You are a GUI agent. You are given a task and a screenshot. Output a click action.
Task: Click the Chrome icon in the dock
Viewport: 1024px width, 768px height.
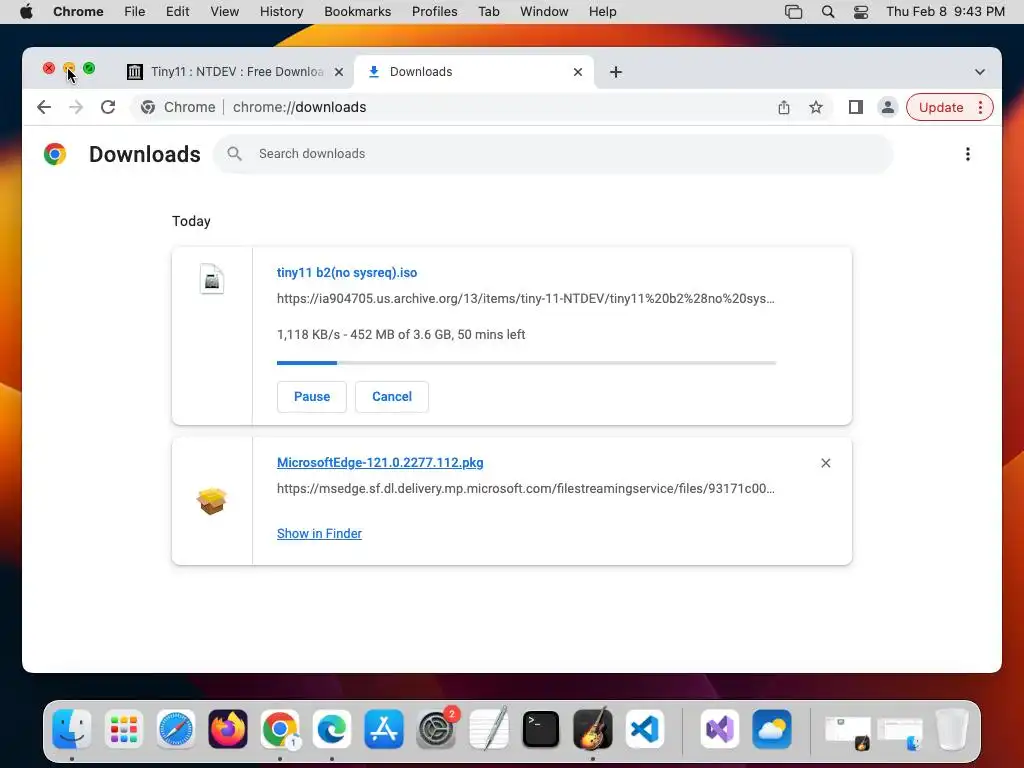[x=280, y=729]
